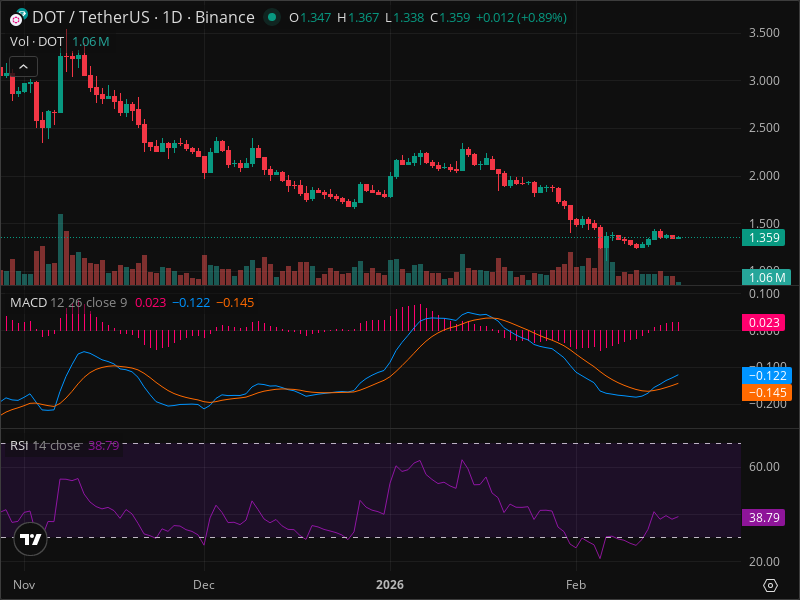Click the 2.000 price axis label

(x=764, y=176)
